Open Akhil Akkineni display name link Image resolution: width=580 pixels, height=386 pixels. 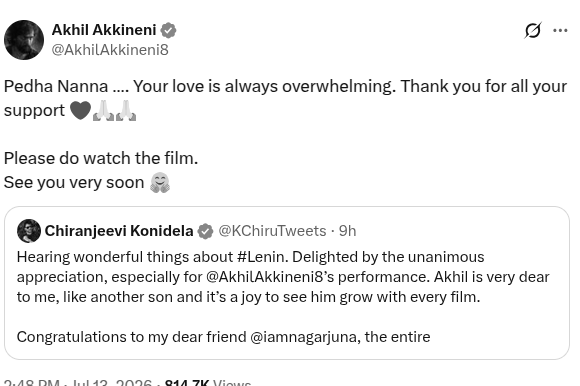coord(104,30)
